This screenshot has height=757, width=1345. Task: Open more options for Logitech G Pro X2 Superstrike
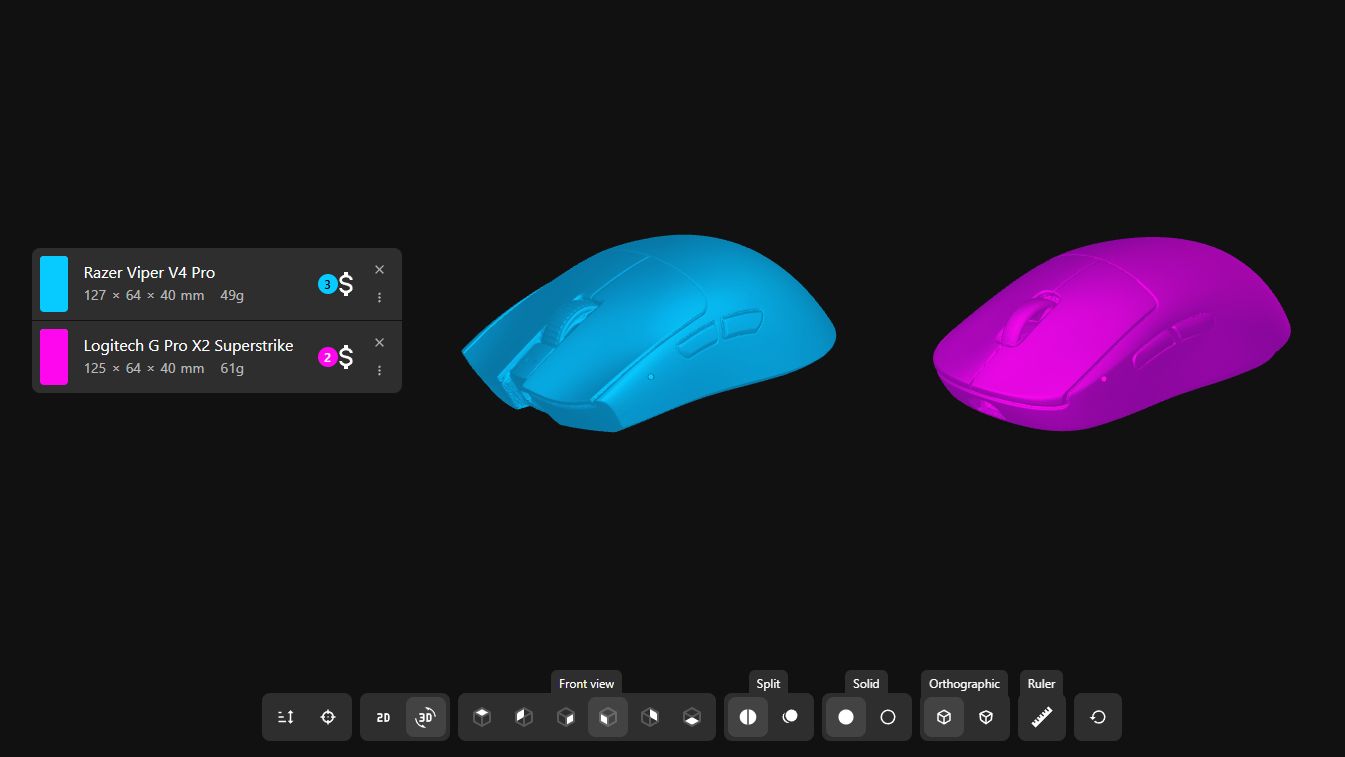[379, 370]
